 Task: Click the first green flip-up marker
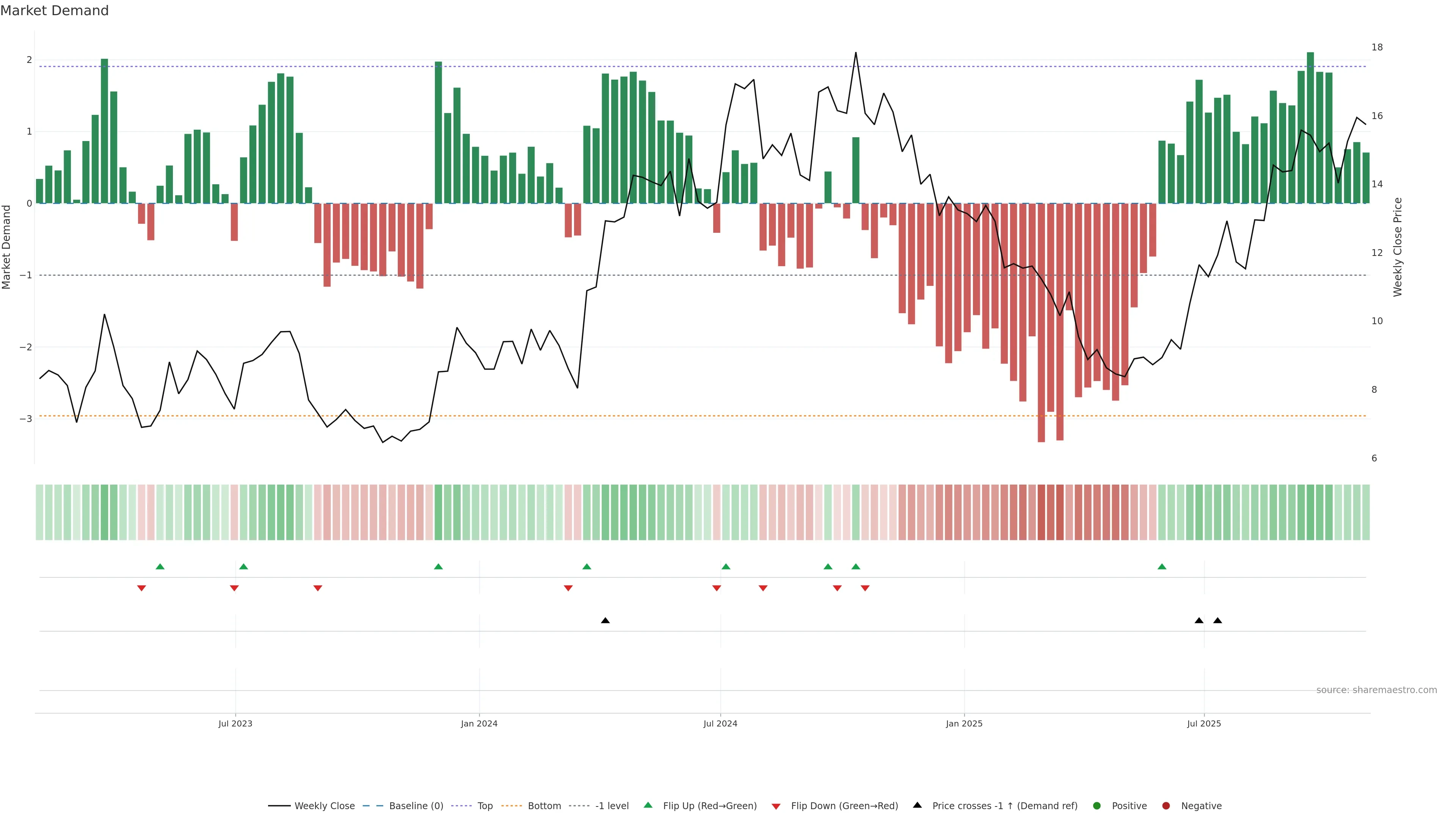(160, 567)
